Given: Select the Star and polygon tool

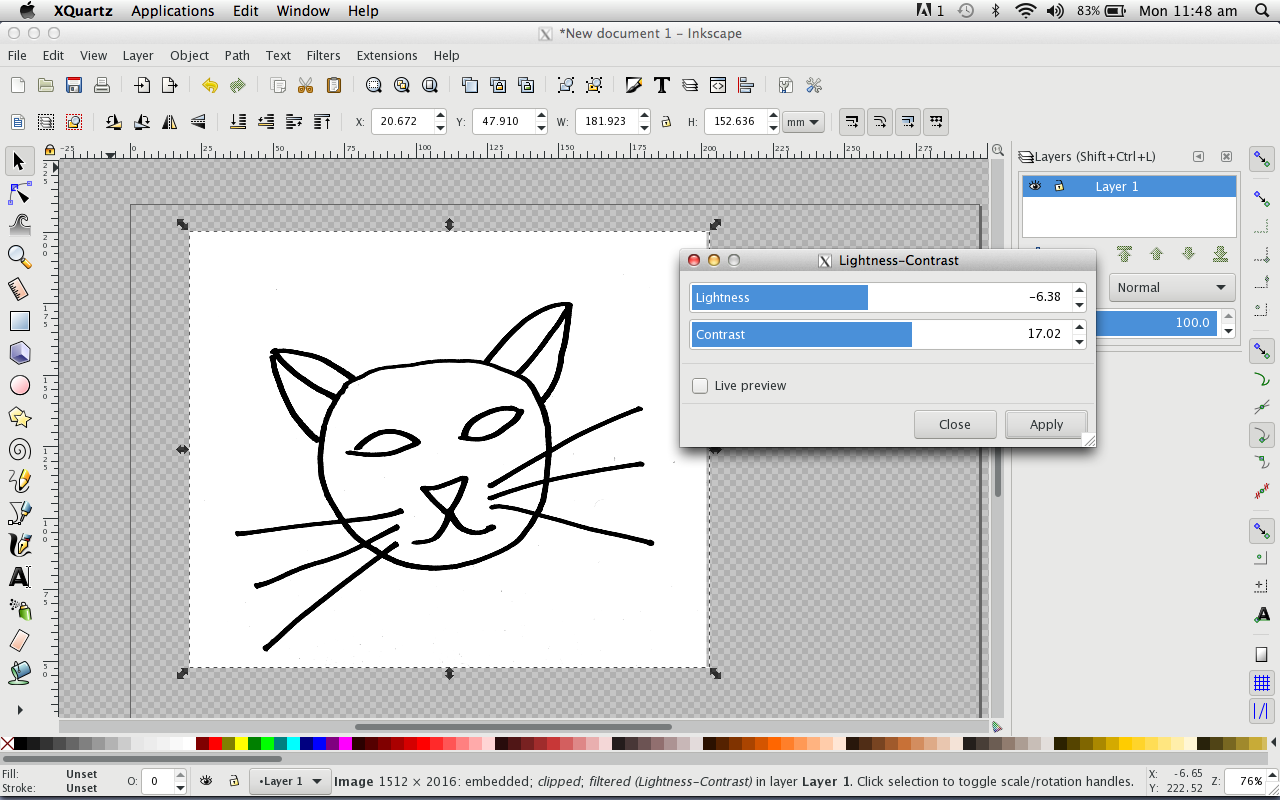Looking at the screenshot, I should click(19, 417).
